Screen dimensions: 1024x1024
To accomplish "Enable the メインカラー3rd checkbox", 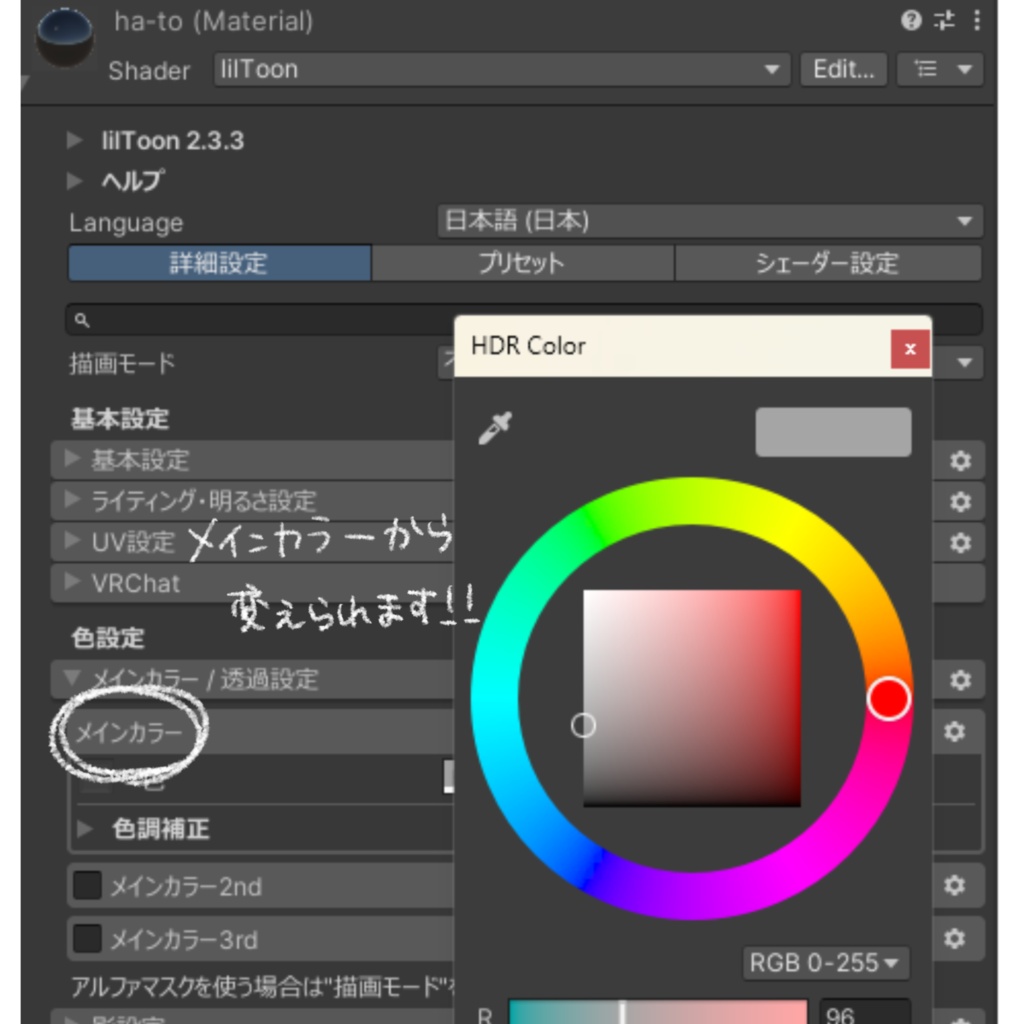I will [x=87, y=938].
